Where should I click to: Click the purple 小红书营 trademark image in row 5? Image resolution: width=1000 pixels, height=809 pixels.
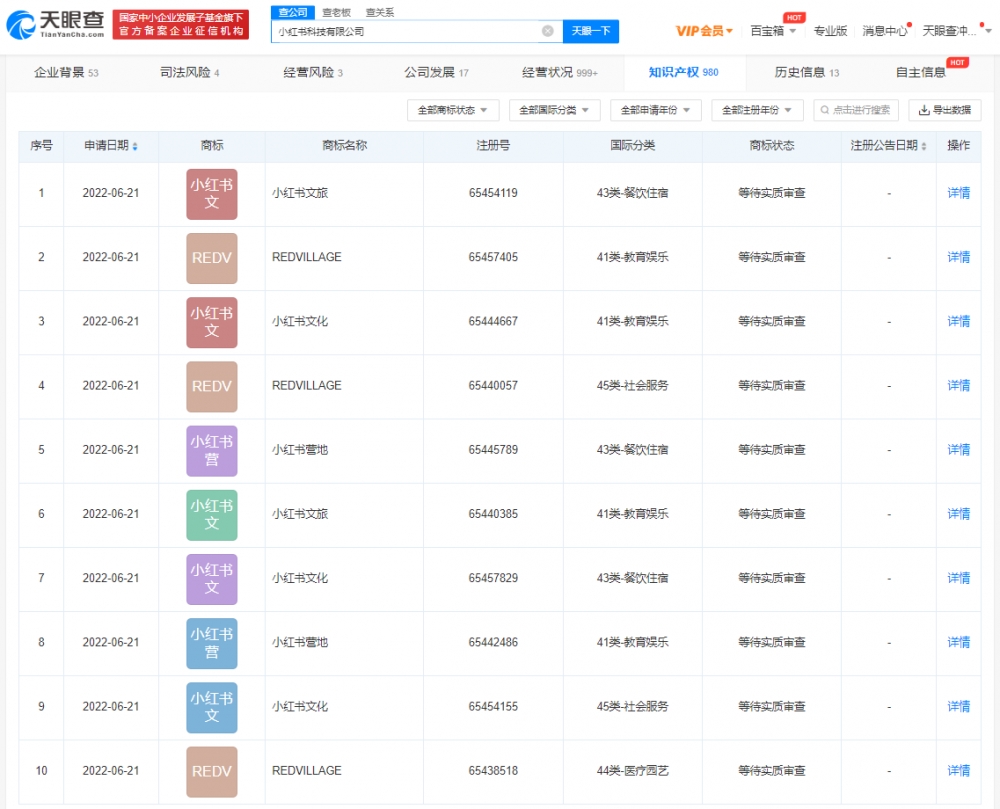[211, 451]
